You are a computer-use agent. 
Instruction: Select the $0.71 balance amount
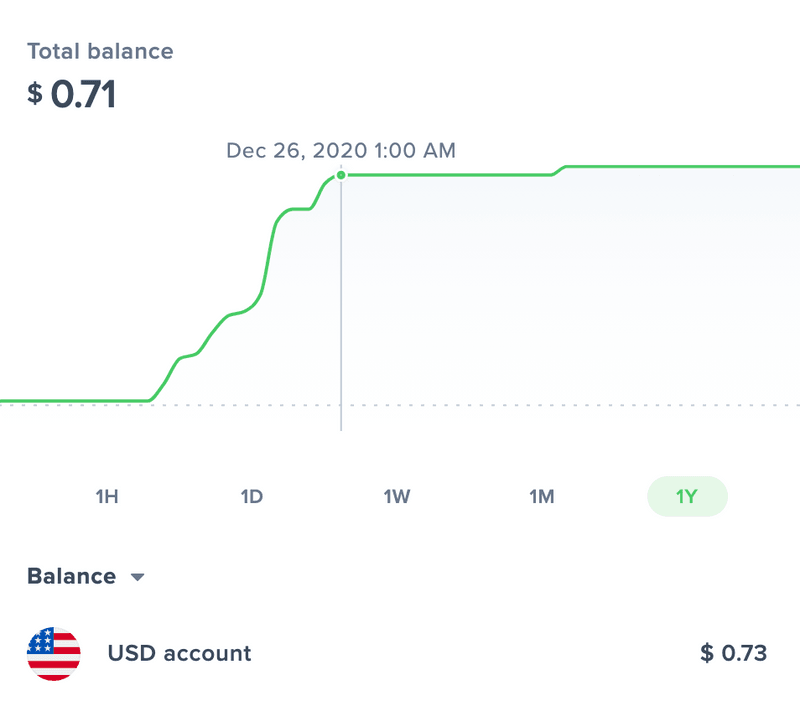pos(73,93)
